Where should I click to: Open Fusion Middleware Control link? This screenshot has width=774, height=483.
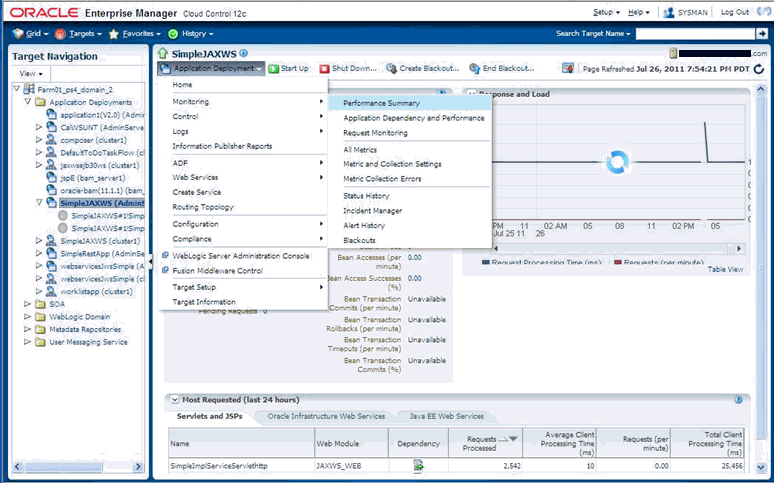(217, 271)
